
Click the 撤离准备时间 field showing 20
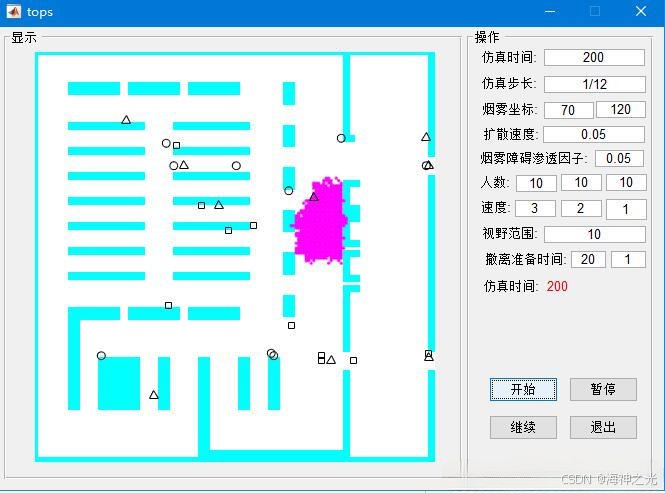point(588,259)
